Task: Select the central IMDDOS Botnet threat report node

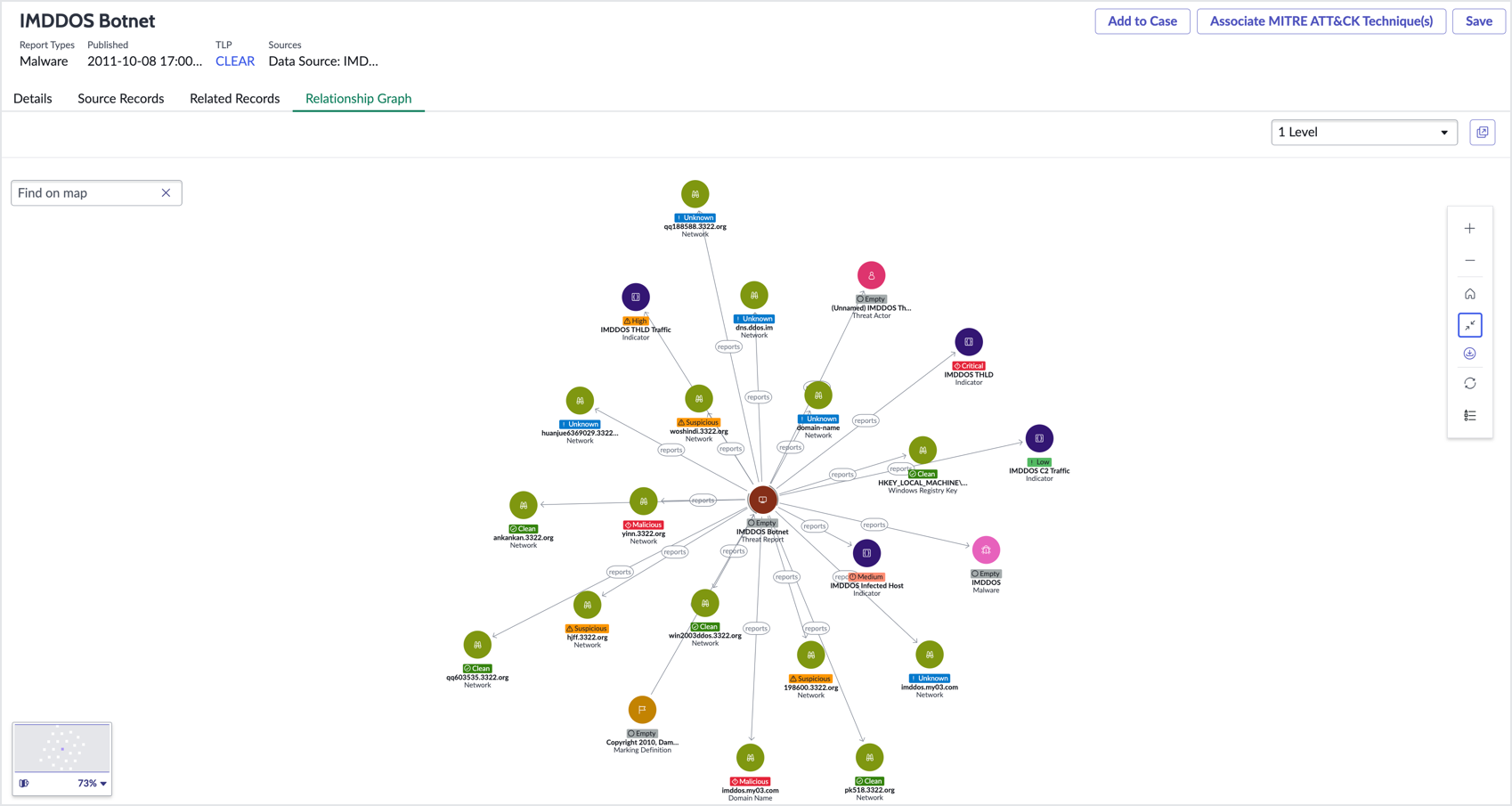Action: (762, 500)
